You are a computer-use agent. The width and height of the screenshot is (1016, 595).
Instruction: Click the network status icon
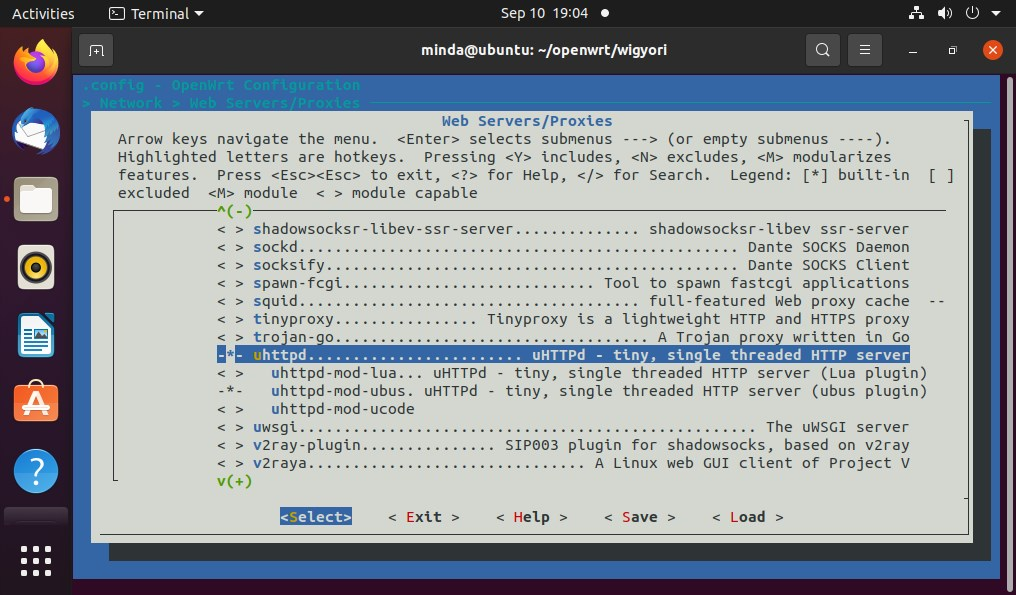click(916, 13)
